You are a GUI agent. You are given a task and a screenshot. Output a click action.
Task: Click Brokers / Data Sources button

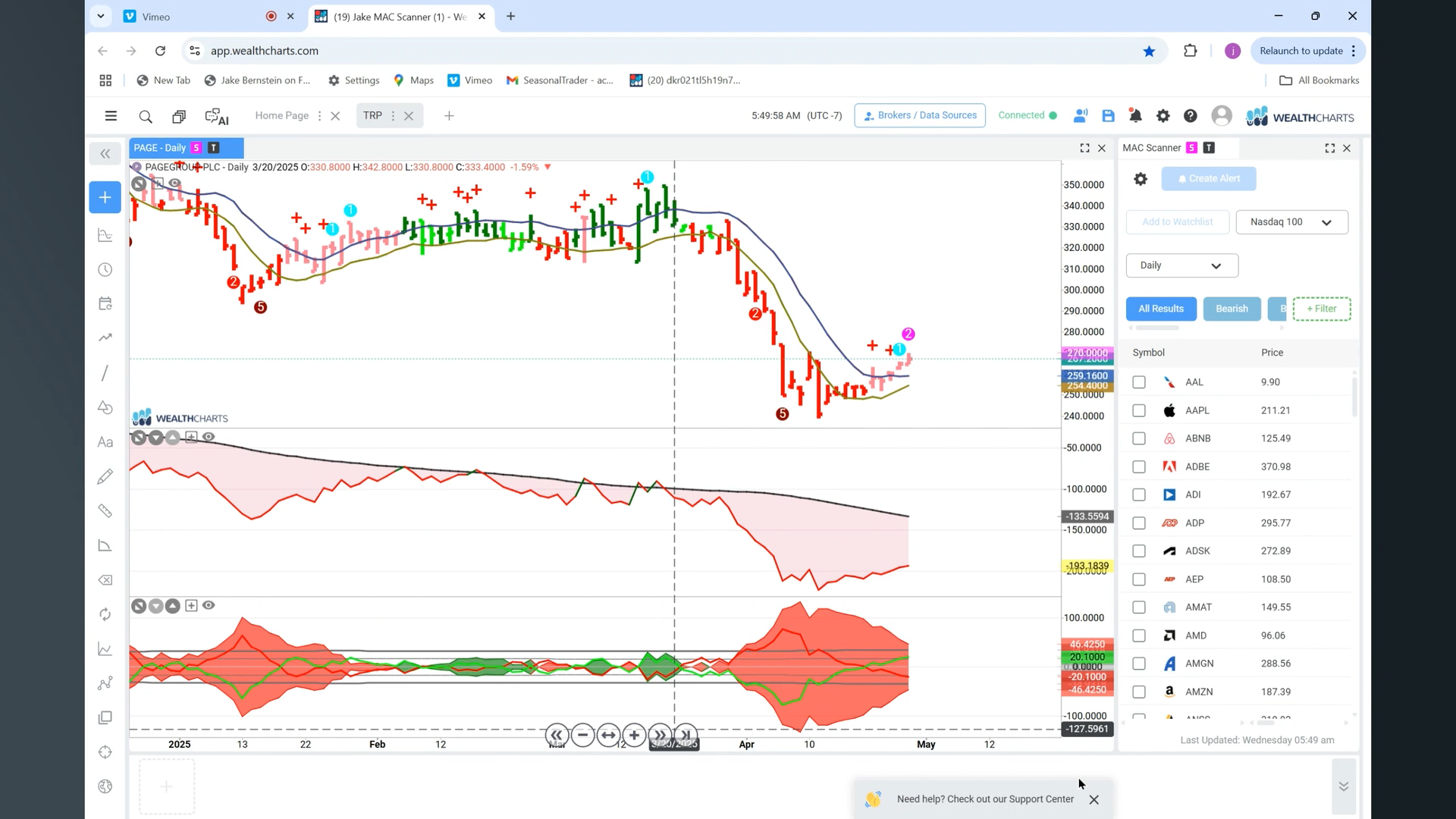(x=920, y=115)
